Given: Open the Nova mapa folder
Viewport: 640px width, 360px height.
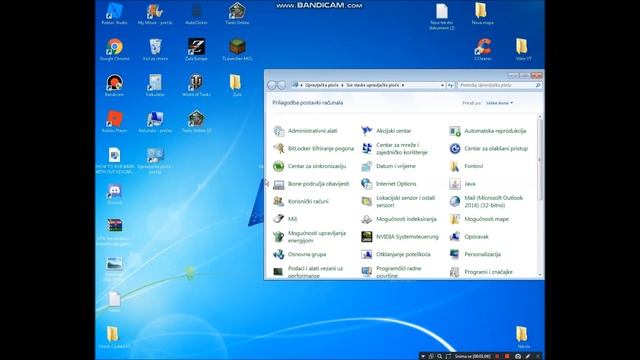Looking at the screenshot, I should click(x=482, y=13).
